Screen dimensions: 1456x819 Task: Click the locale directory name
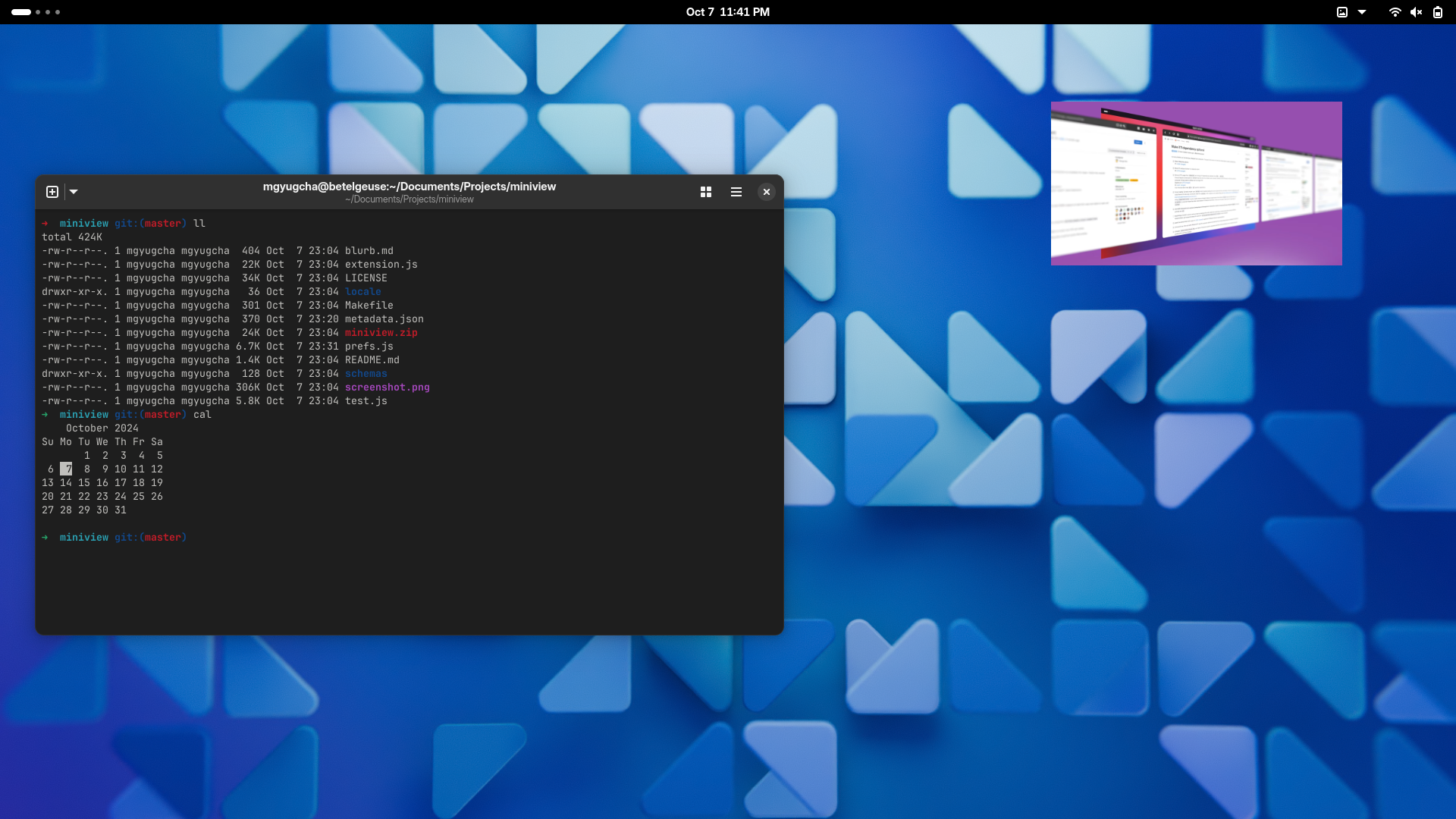(363, 292)
